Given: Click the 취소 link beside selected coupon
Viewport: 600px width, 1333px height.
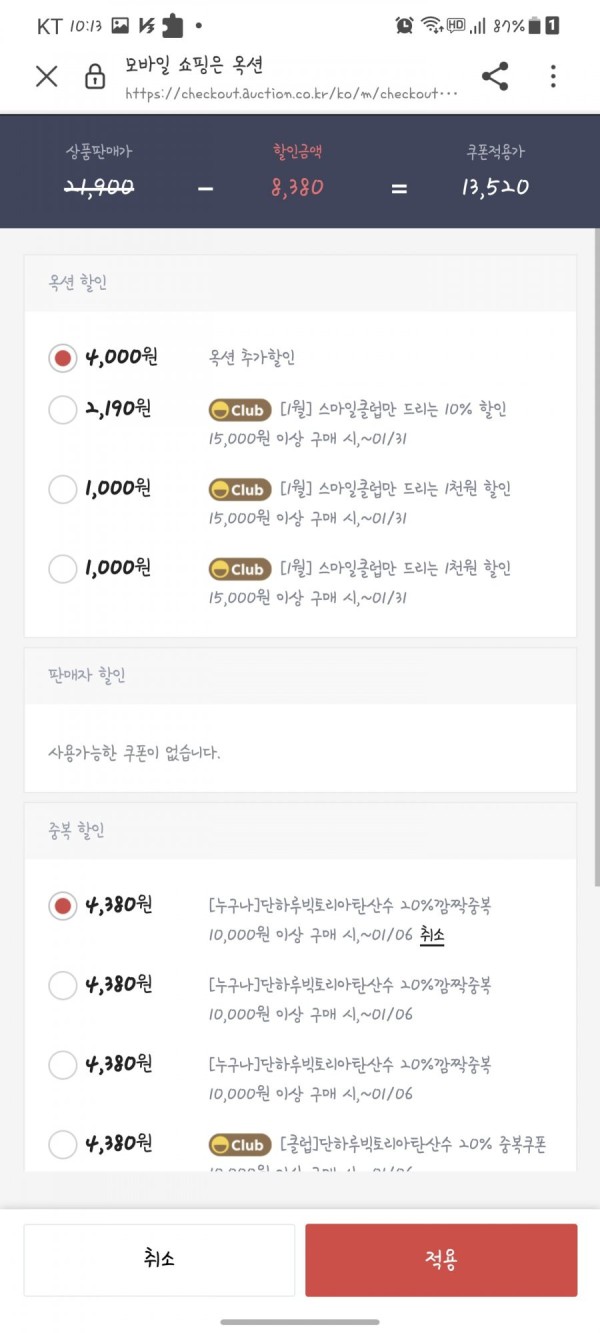Looking at the screenshot, I should (432, 935).
